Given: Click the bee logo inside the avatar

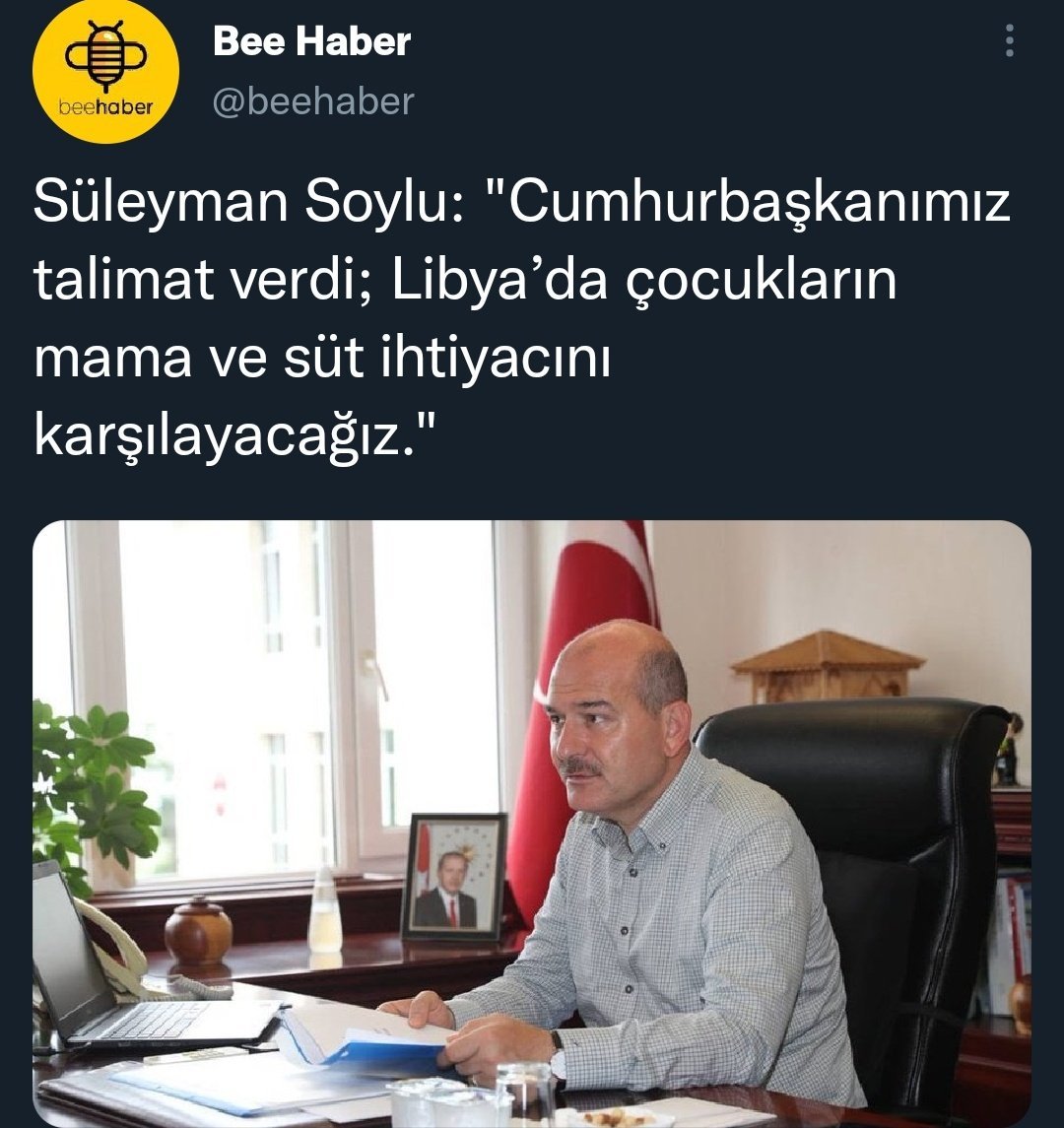Looking at the screenshot, I should (x=105, y=56).
